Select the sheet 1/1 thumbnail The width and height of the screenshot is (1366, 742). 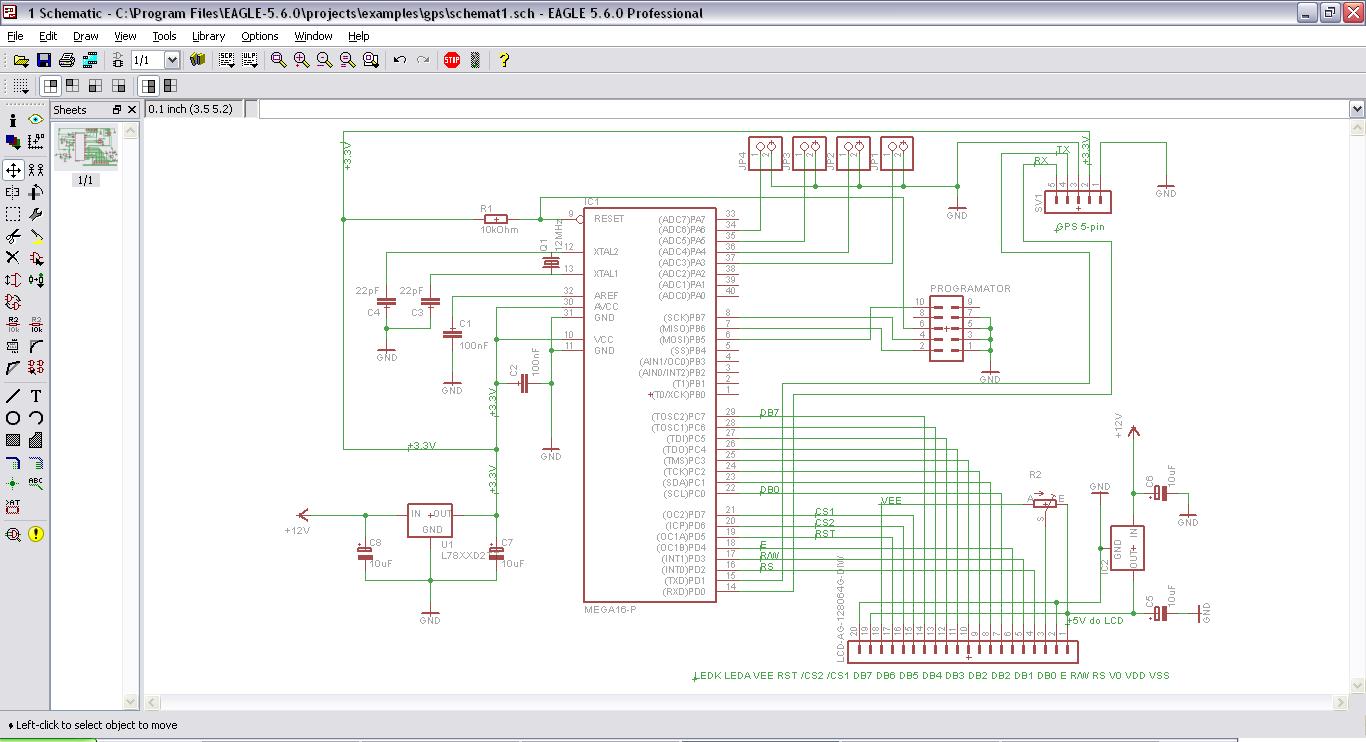tap(86, 148)
